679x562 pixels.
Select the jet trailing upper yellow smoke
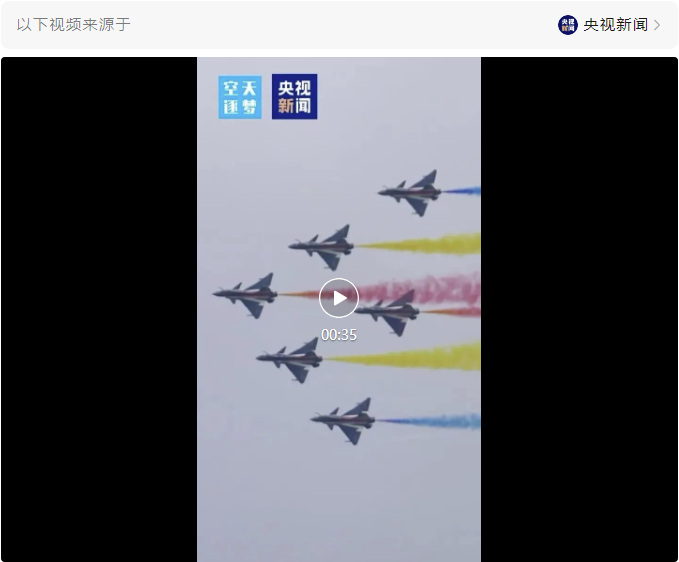tap(321, 247)
